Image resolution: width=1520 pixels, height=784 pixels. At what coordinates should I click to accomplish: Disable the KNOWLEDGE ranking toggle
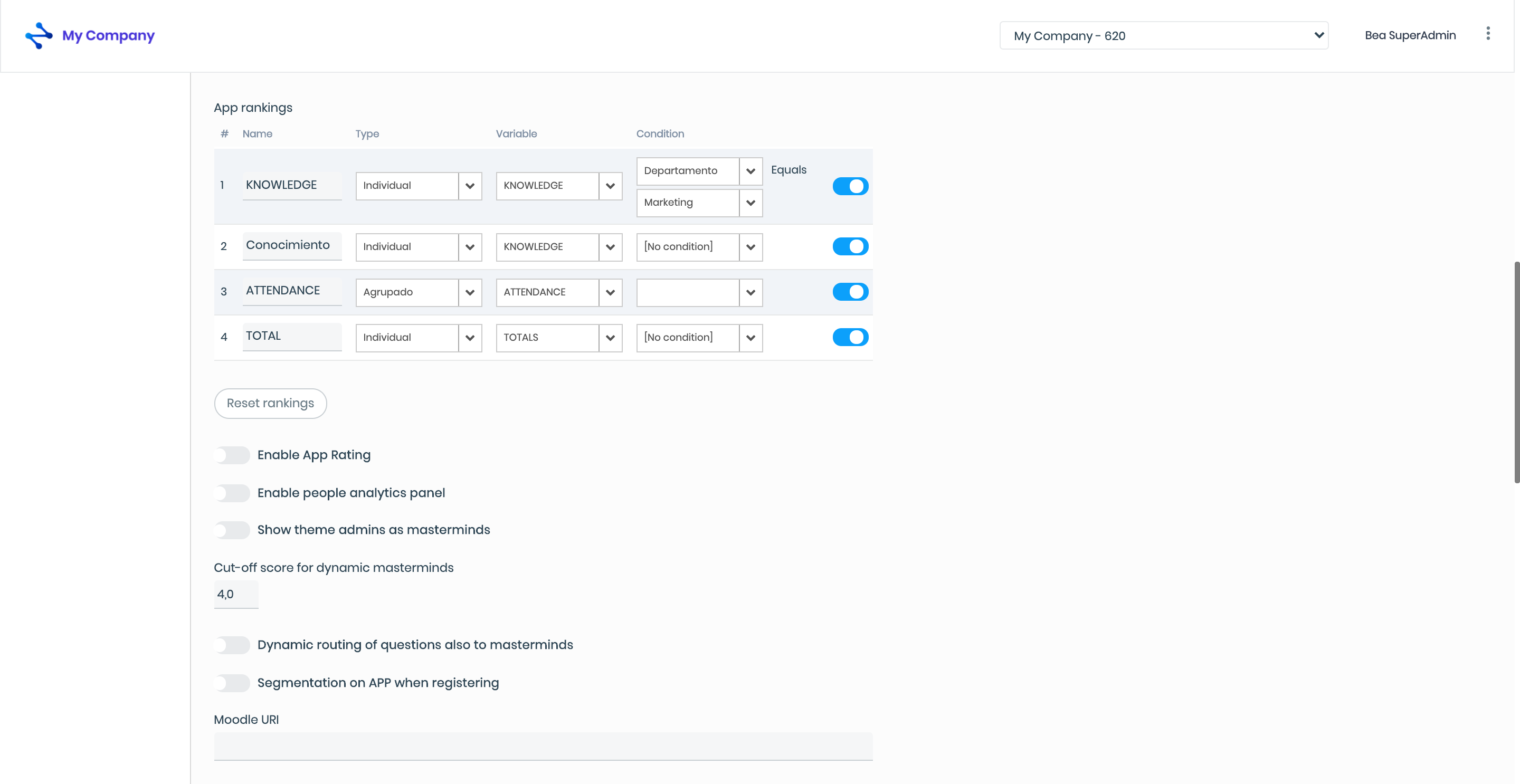pyautogui.click(x=850, y=186)
